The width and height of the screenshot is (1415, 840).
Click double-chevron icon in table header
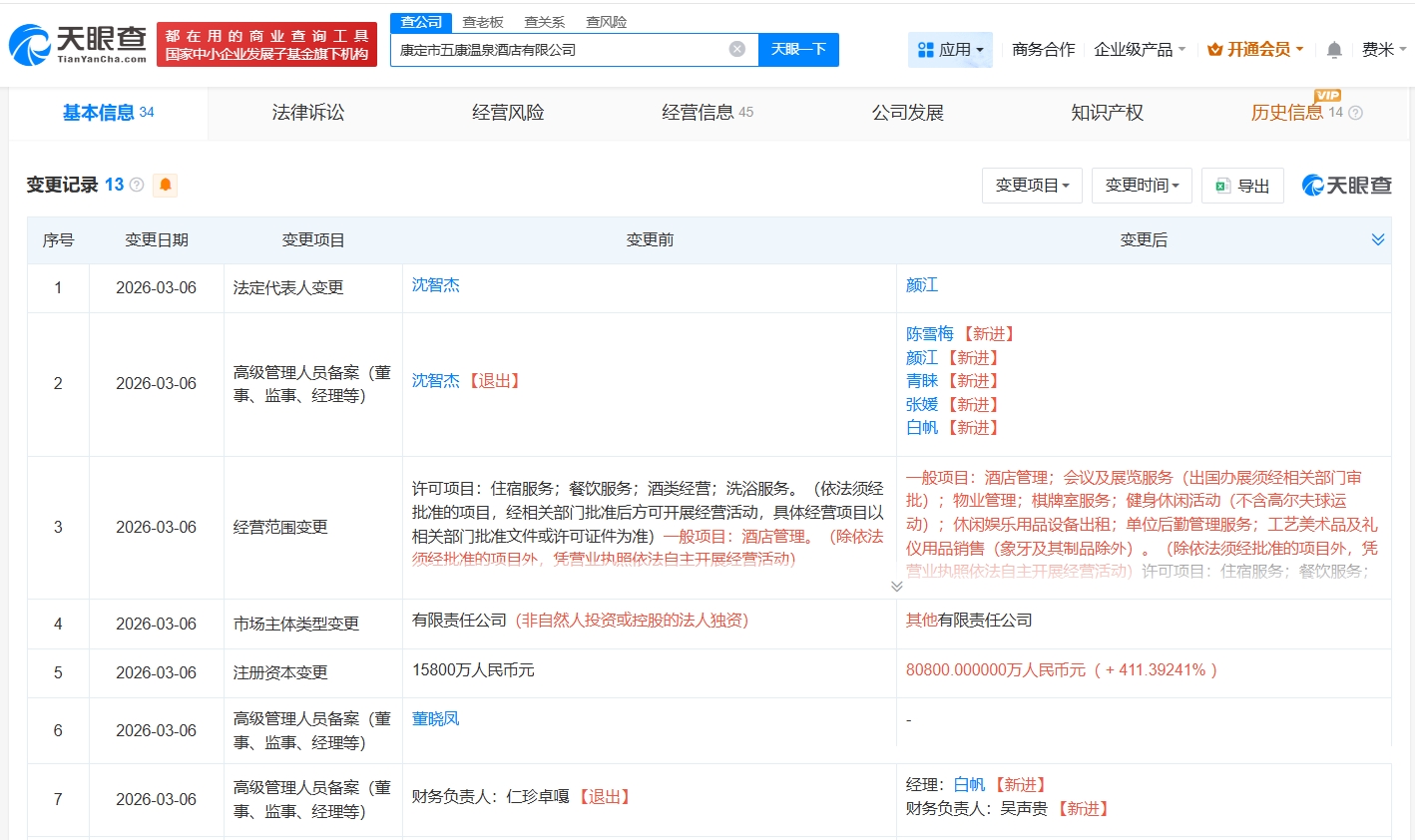(1377, 239)
